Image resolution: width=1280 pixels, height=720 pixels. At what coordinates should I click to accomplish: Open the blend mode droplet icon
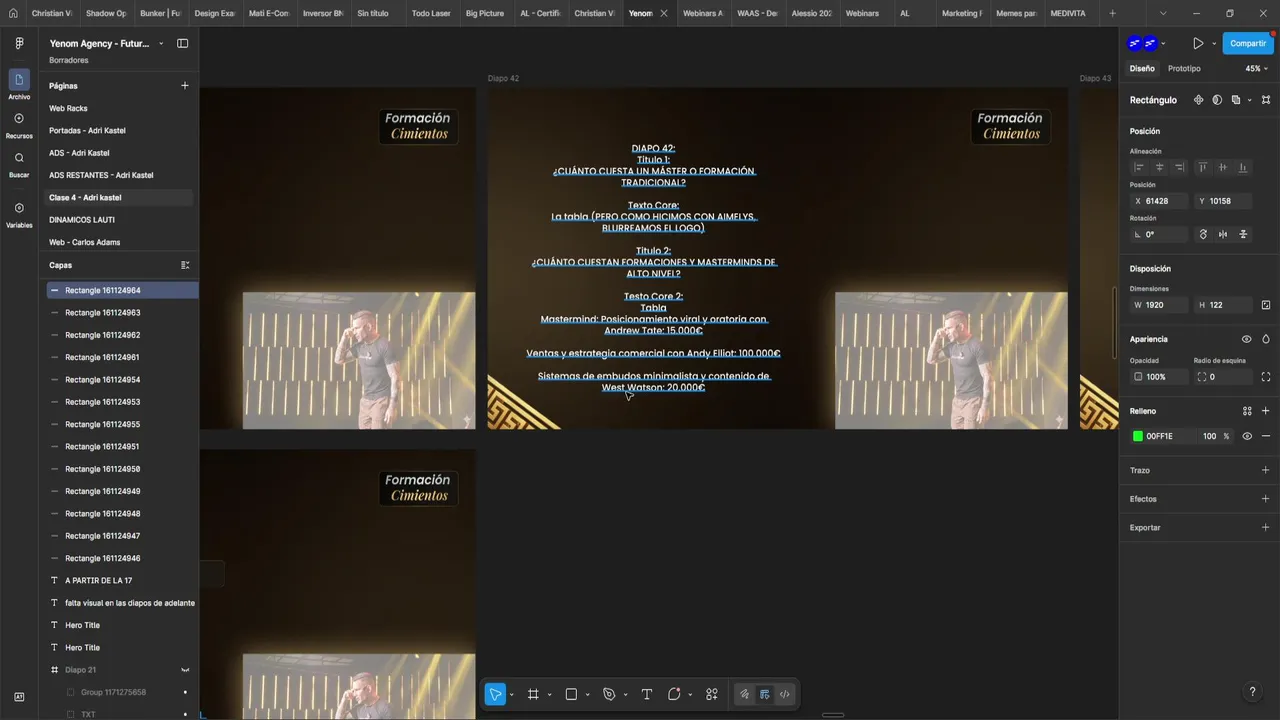(1266, 339)
